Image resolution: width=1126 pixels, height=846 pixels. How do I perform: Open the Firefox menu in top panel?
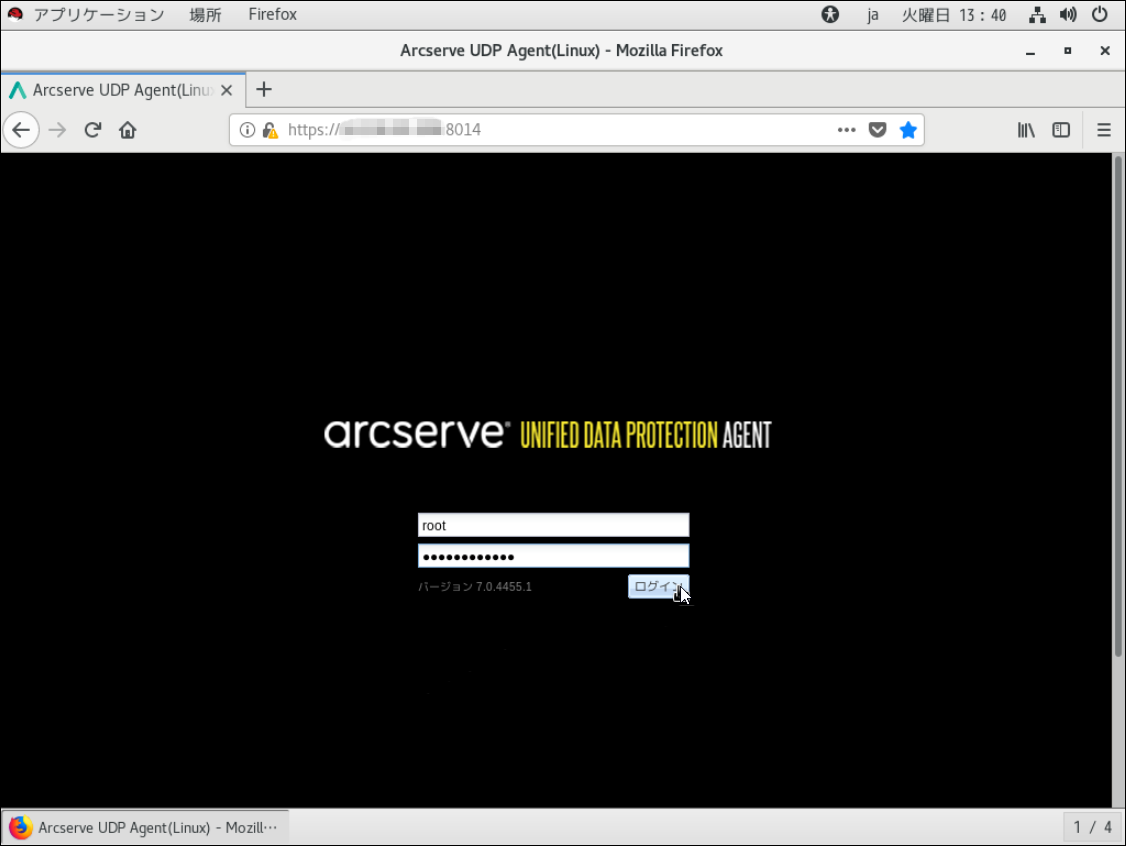tap(272, 14)
